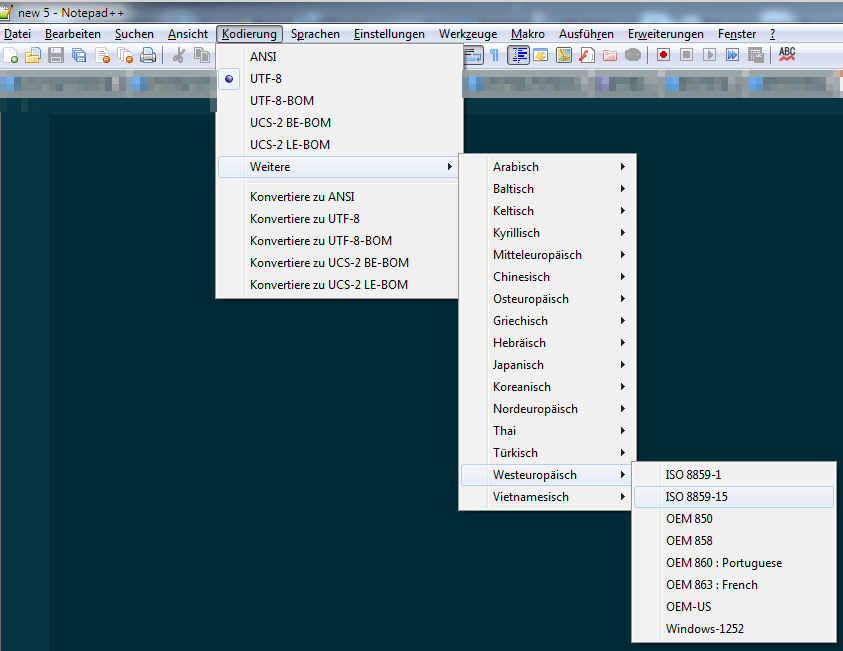This screenshot has width=843, height=651.
Task: Expand the Kyrillisch encoding submenu
Action: (547, 233)
